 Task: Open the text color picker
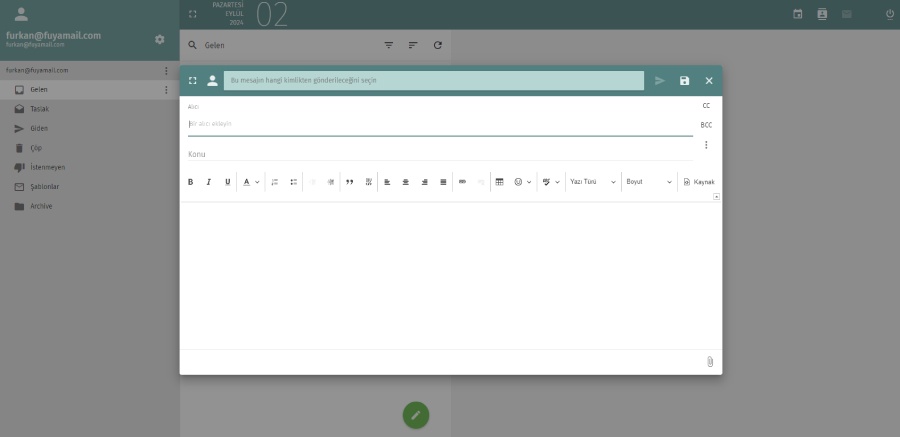251,182
